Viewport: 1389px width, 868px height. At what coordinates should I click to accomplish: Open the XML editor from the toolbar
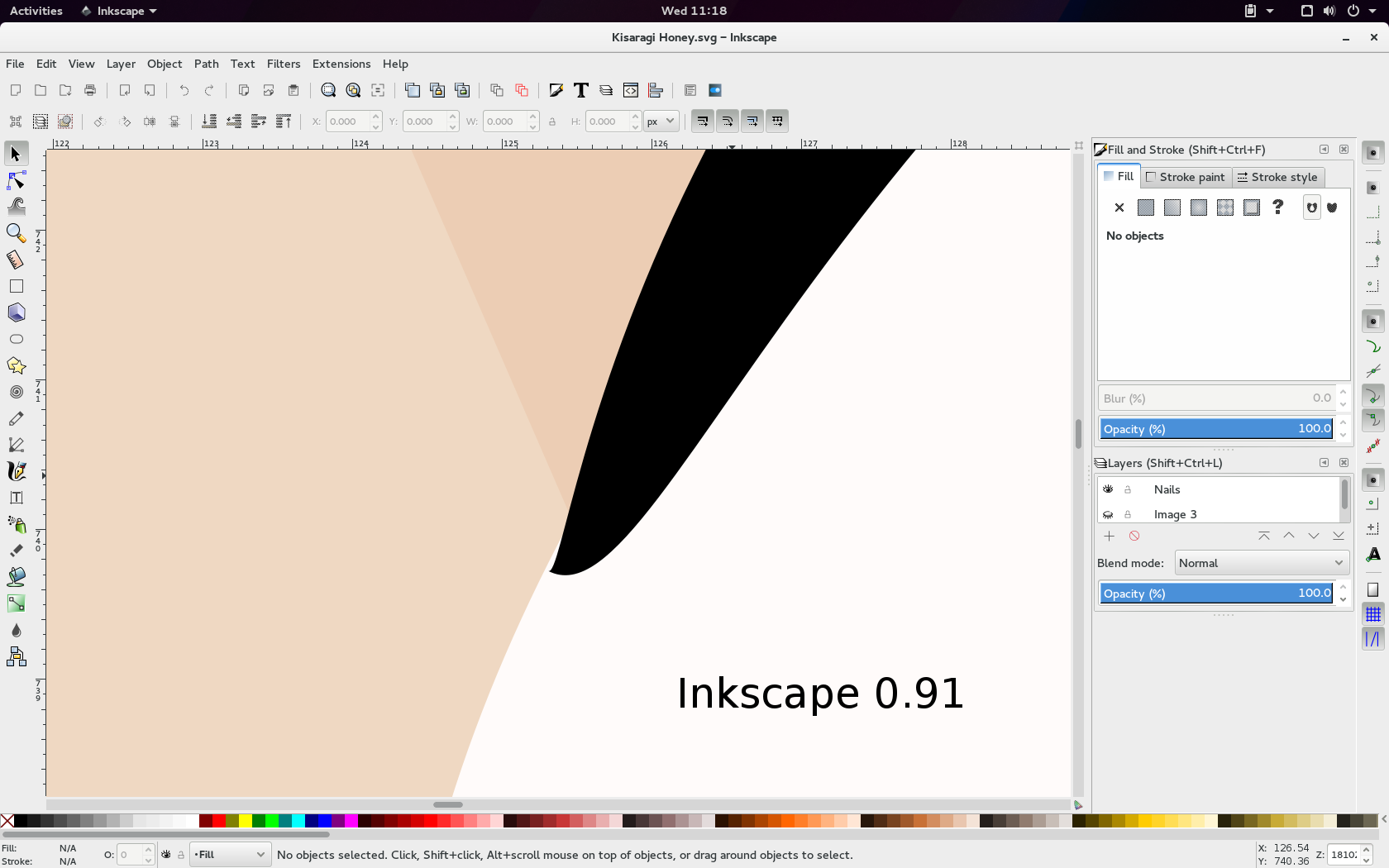point(631,90)
